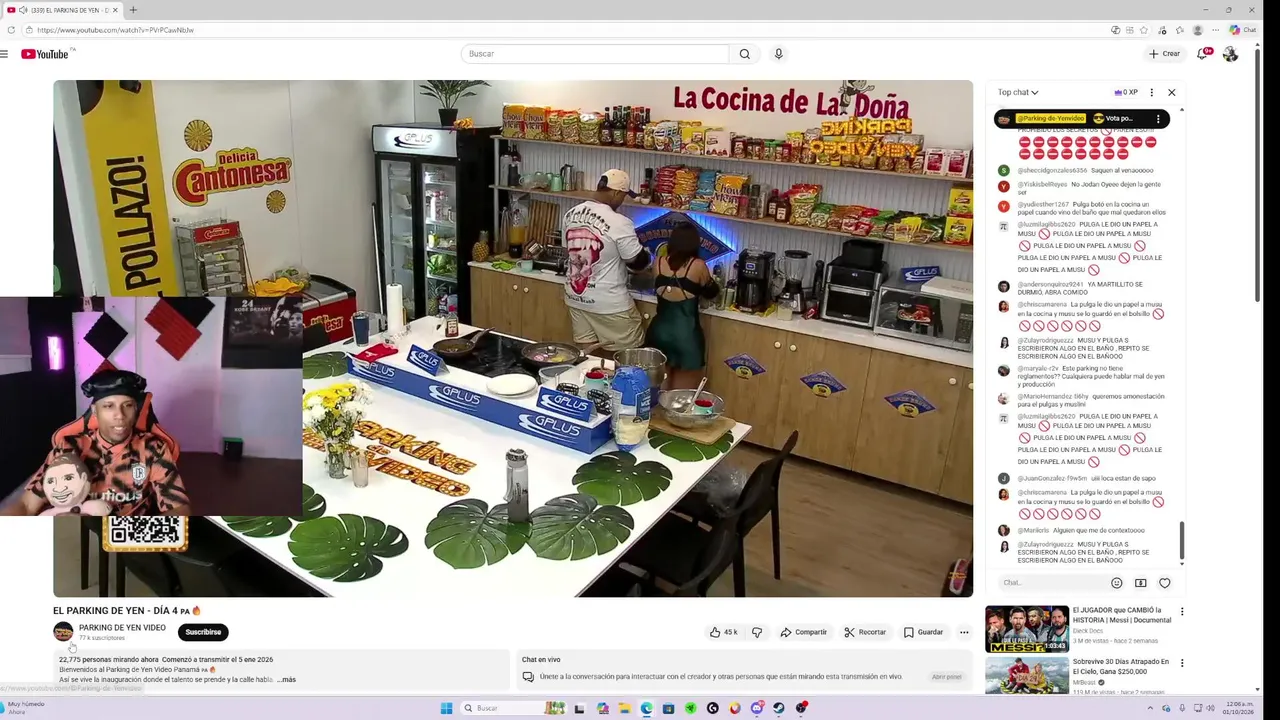Open Steam from the taskbar
This screenshot has width=1280, height=720.
point(779,708)
